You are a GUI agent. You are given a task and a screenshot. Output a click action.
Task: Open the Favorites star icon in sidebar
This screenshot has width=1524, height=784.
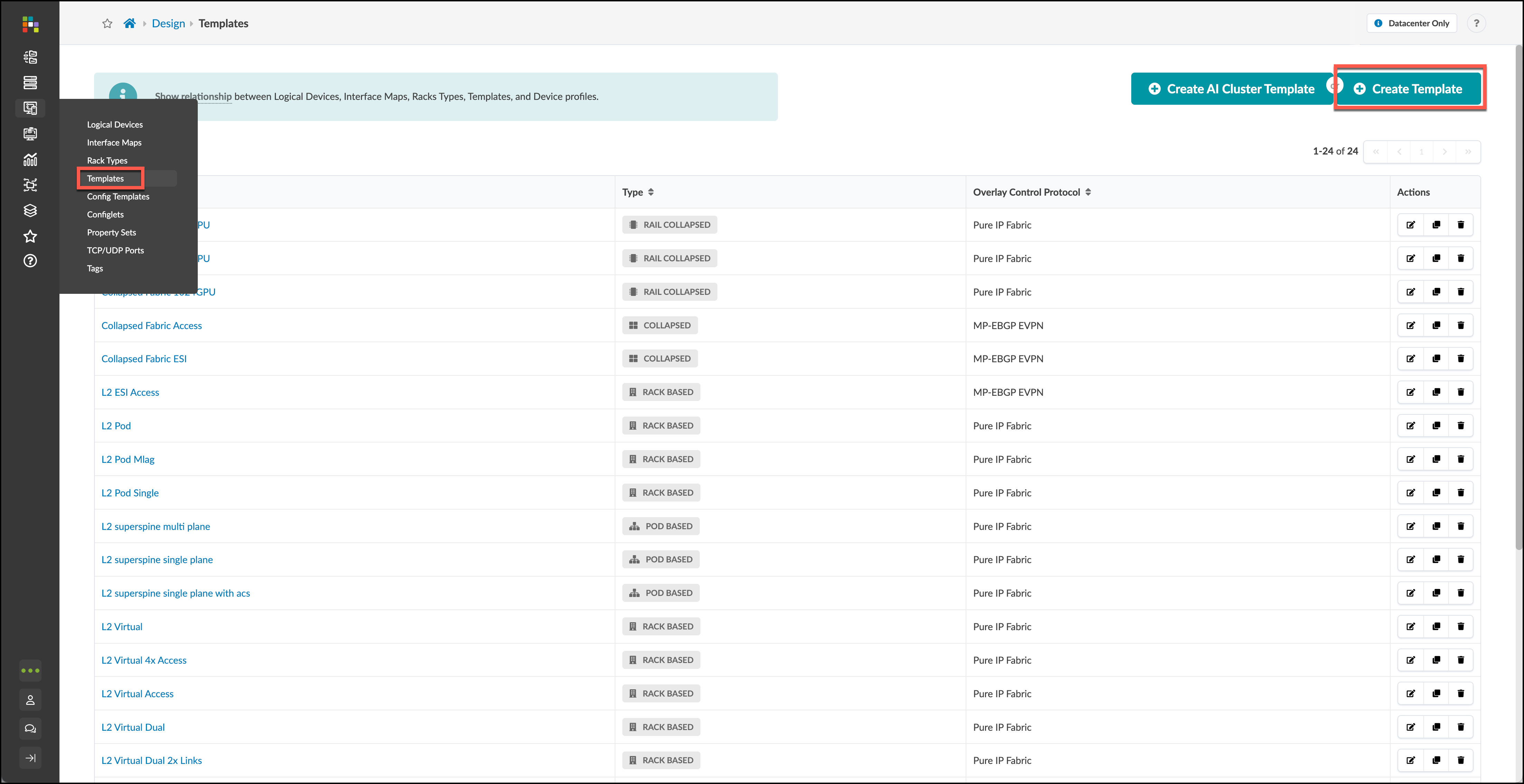pos(30,236)
